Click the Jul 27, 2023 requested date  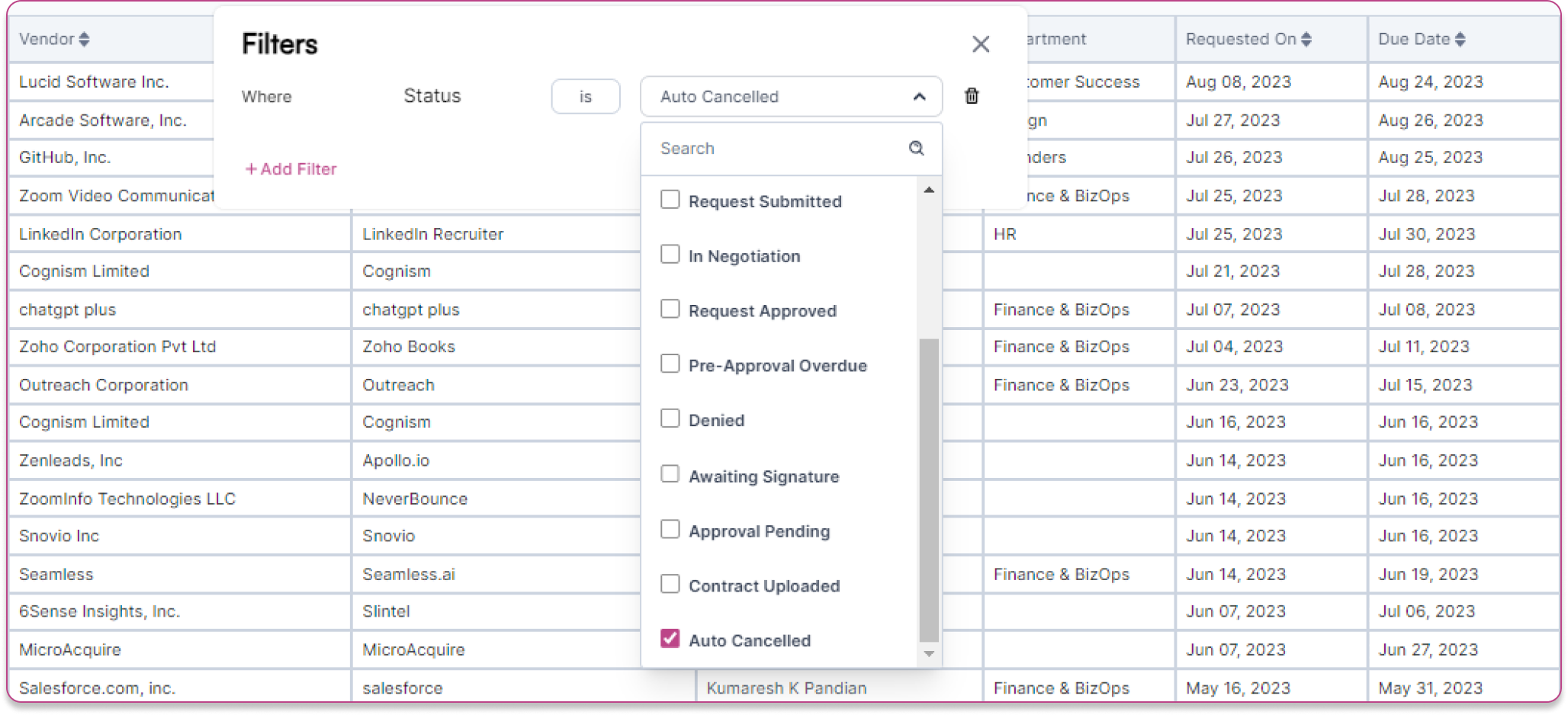click(x=1233, y=120)
